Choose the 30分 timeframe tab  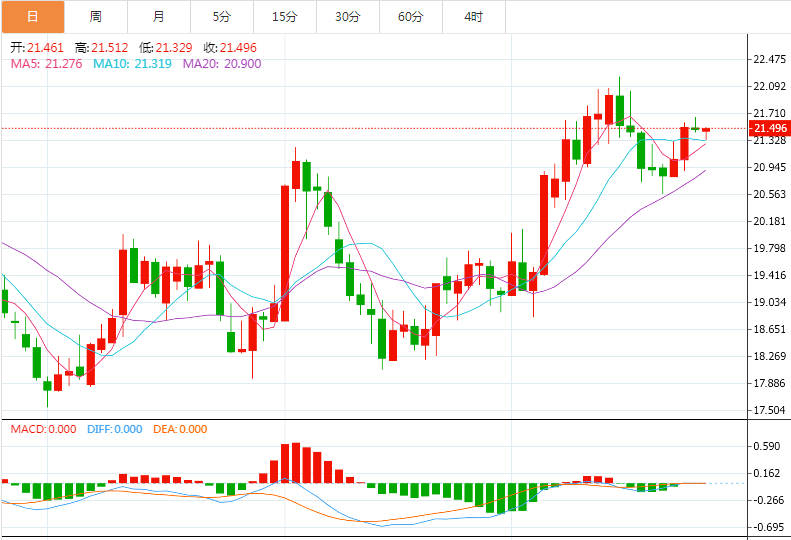coord(348,17)
